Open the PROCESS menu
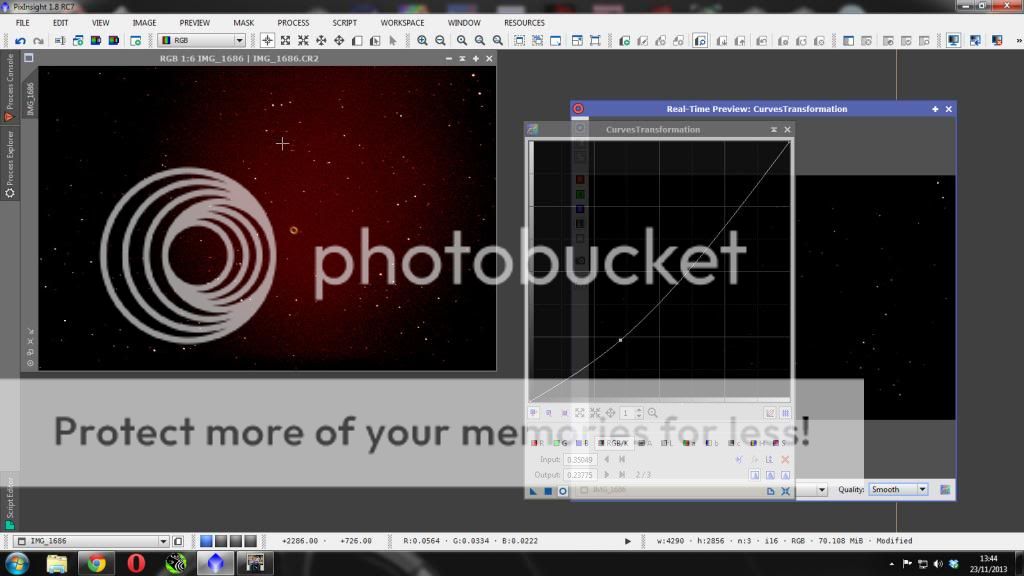The height and width of the screenshot is (576, 1024). pyautogui.click(x=293, y=22)
